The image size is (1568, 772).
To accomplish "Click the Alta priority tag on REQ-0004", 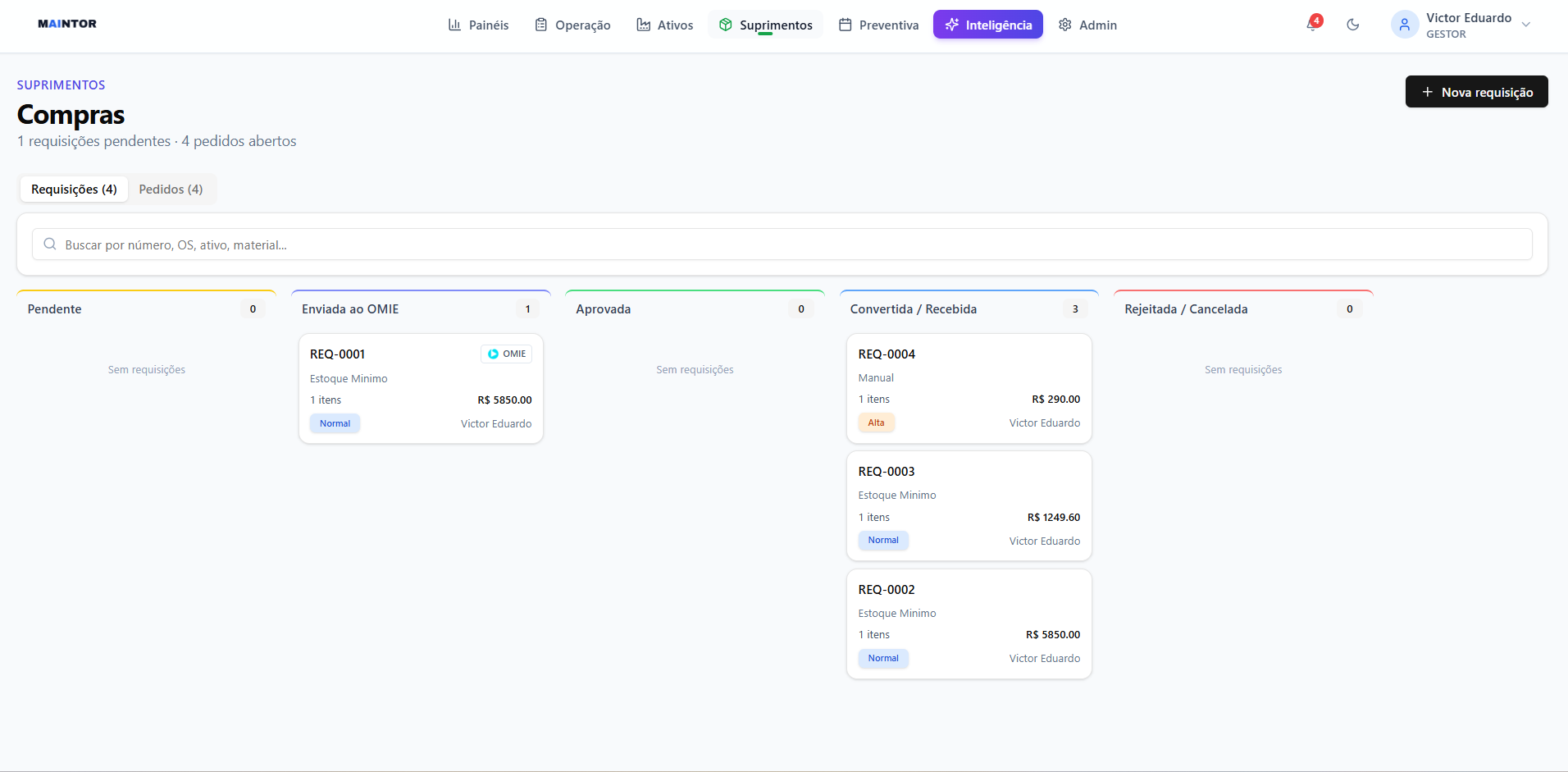I will pyautogui.click(x=876, y=423).
